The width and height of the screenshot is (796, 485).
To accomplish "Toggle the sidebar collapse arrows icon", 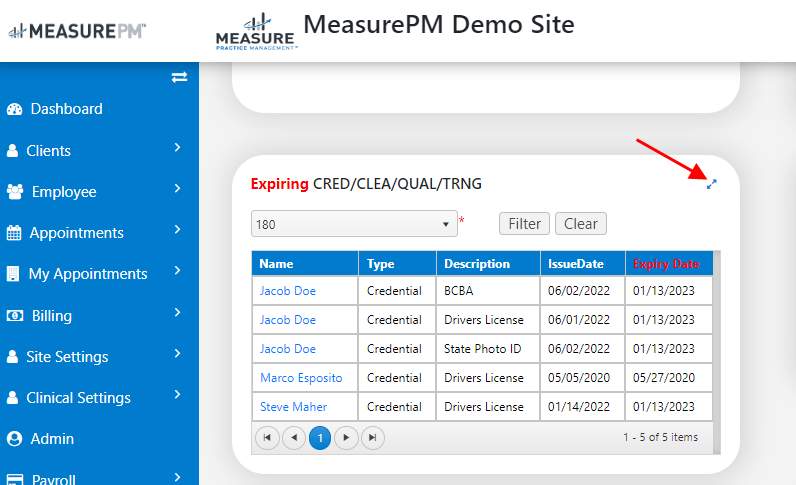I will click(x=179, y=77).
